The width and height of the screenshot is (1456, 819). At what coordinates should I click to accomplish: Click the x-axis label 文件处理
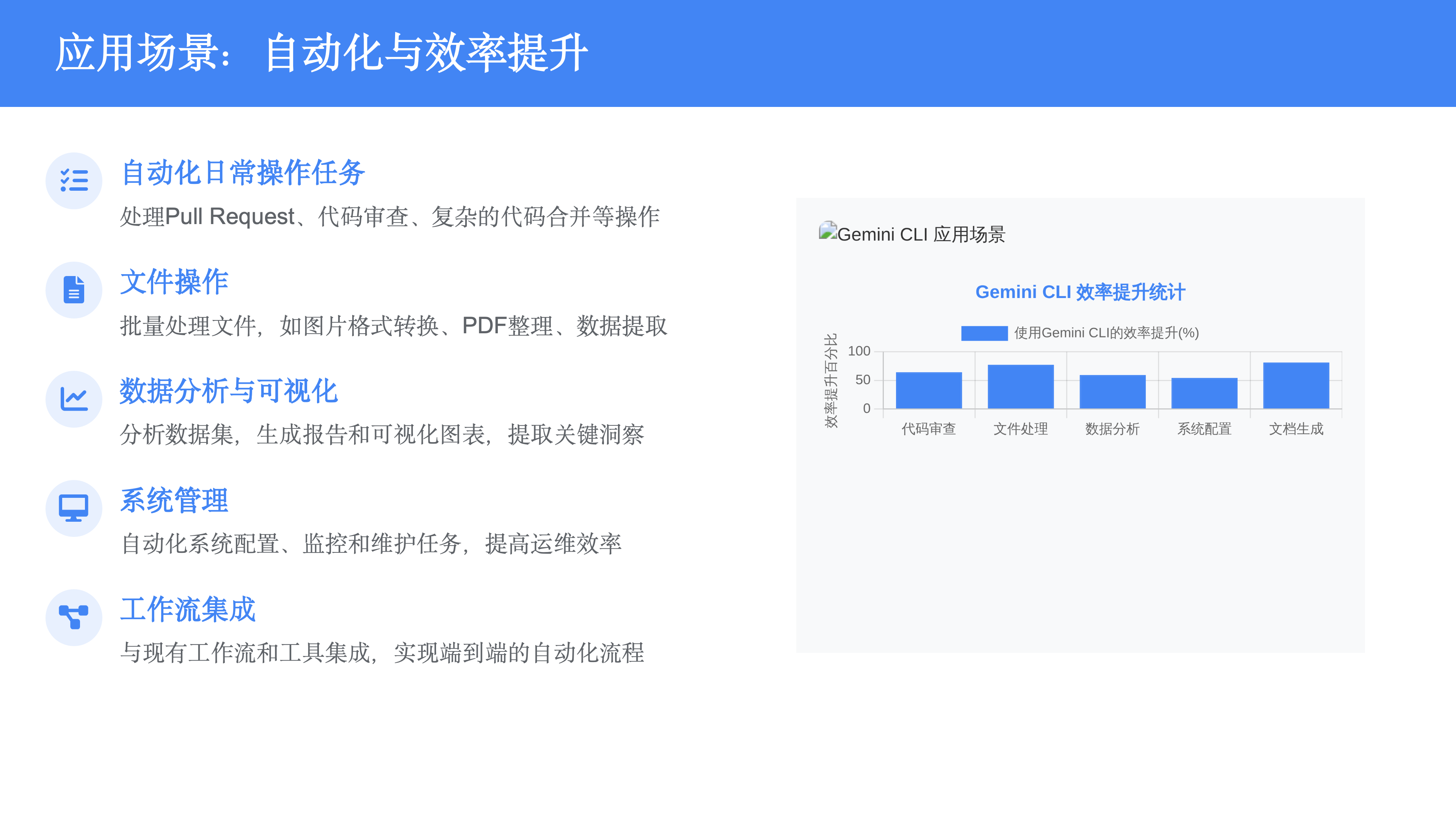pyautogui.click(x=1021, y=429)
